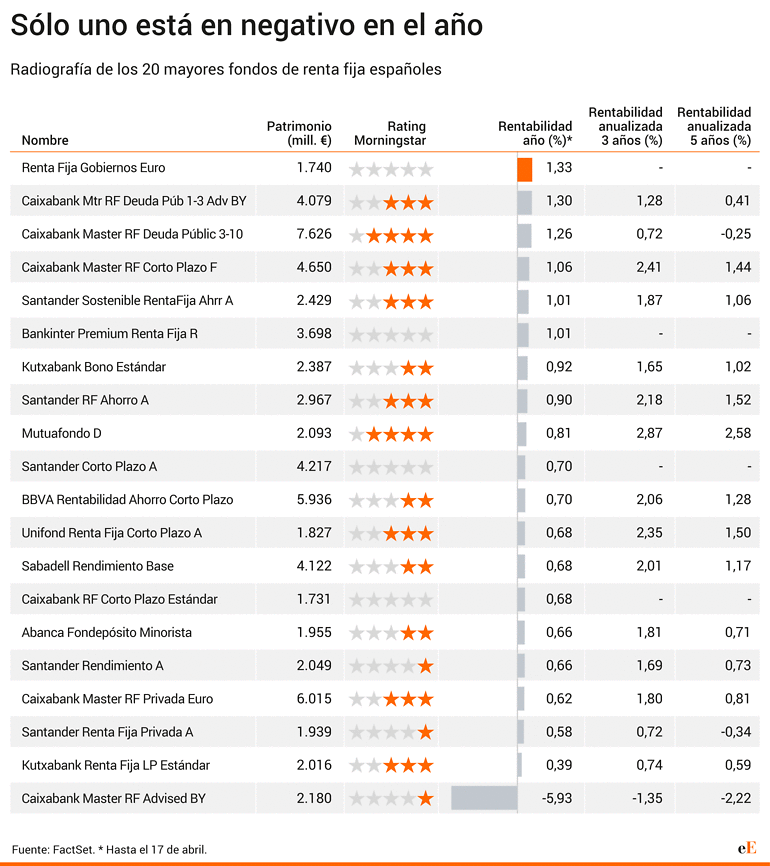This screenshot has width=770, height=866.
Task: Click the star rating for Santander Rendimiento A
Action: pyautogui.click(x=391, y=666)
